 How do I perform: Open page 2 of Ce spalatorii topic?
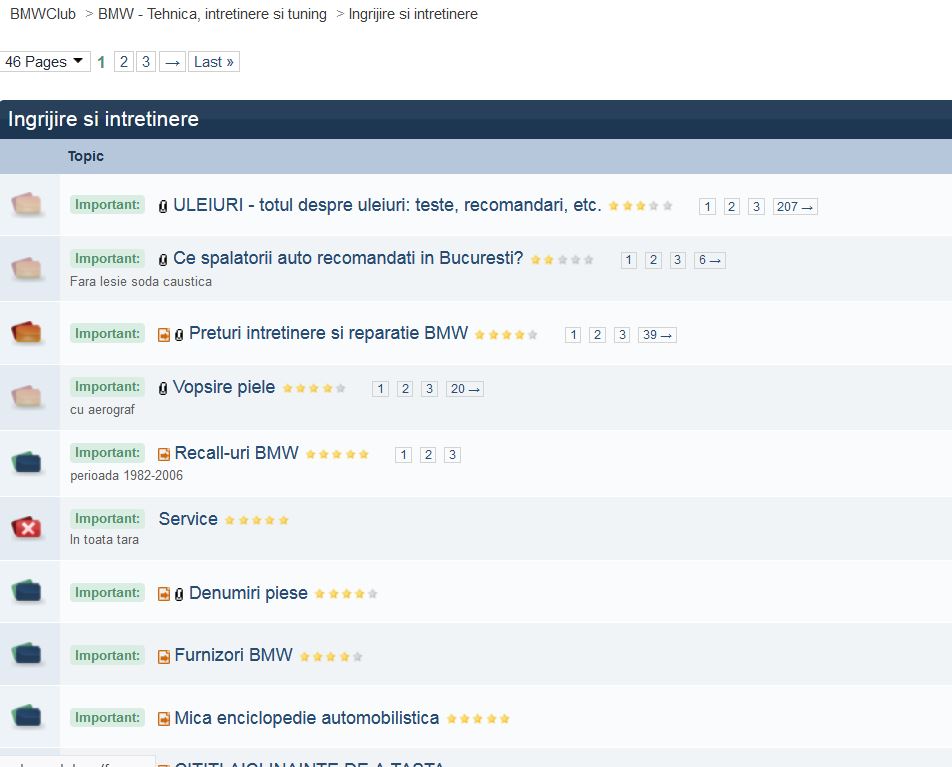(653, 260)
